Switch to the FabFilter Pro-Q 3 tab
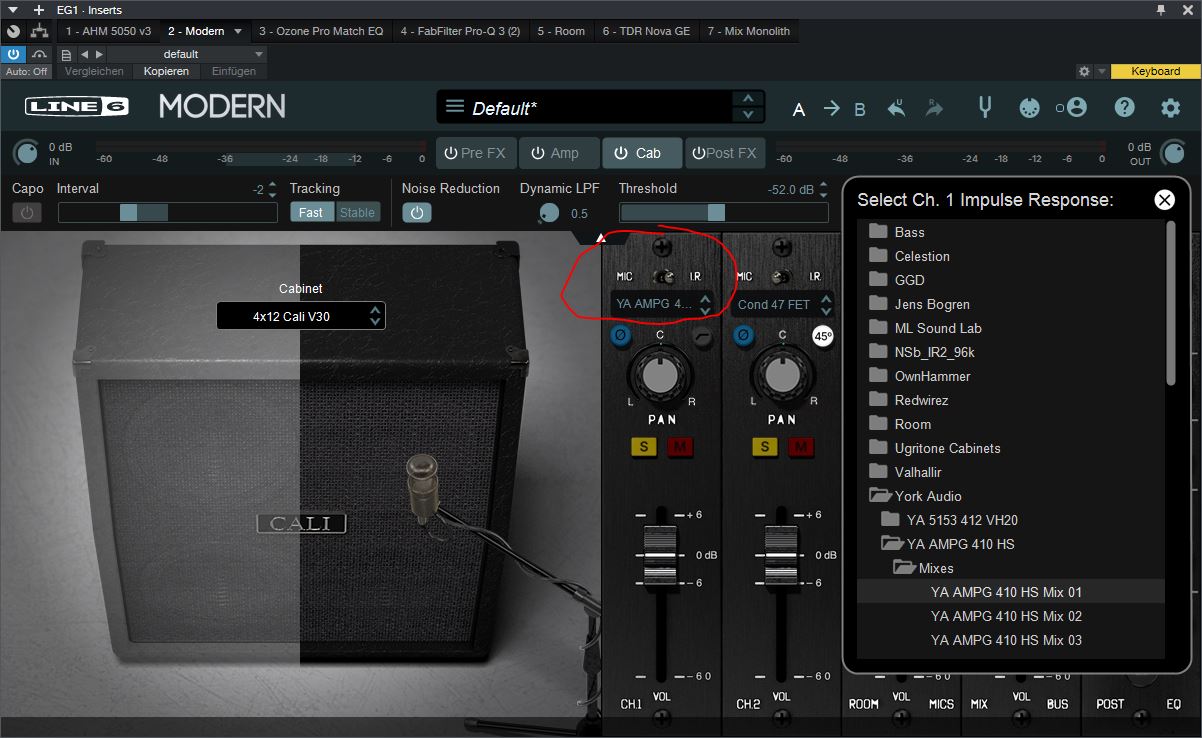Viewport: 1202px width, 738px height. pos(460,31)
